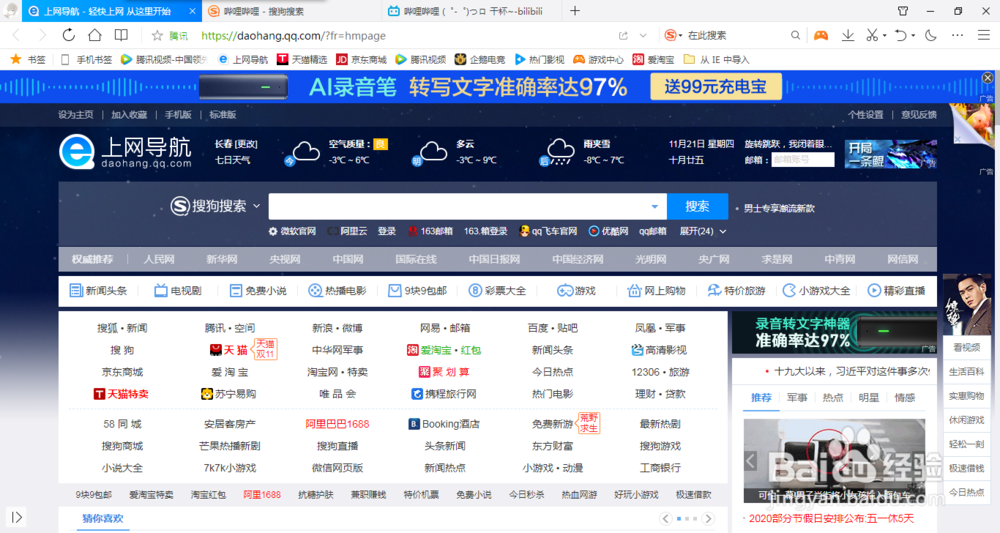Click the search magnifier icon in toolbar
1000x533 pixels.
click(795, 36)
